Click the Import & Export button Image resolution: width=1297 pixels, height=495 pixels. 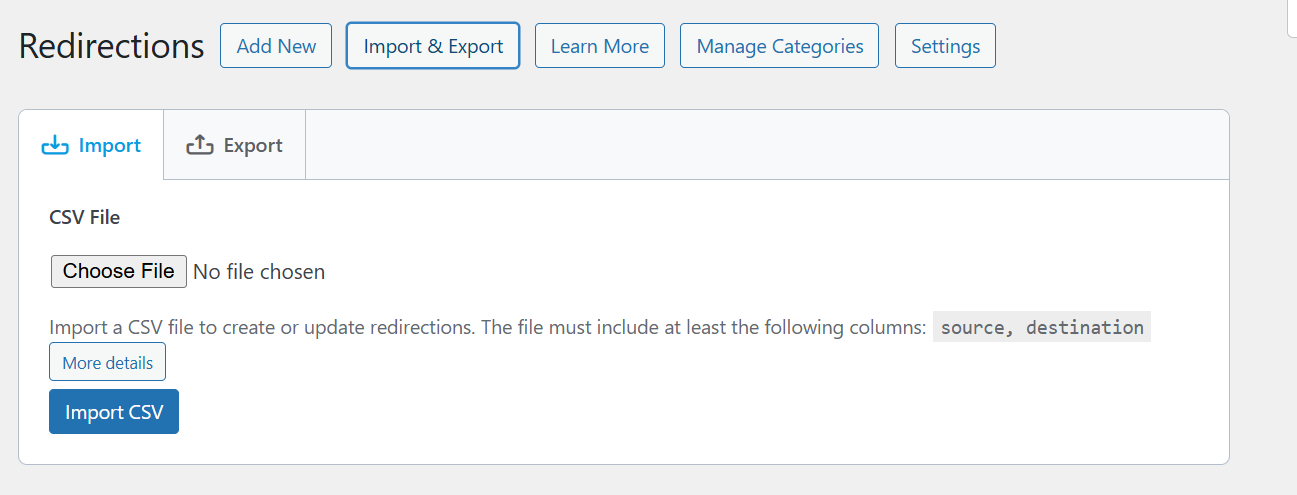click(x=433, y=46)
